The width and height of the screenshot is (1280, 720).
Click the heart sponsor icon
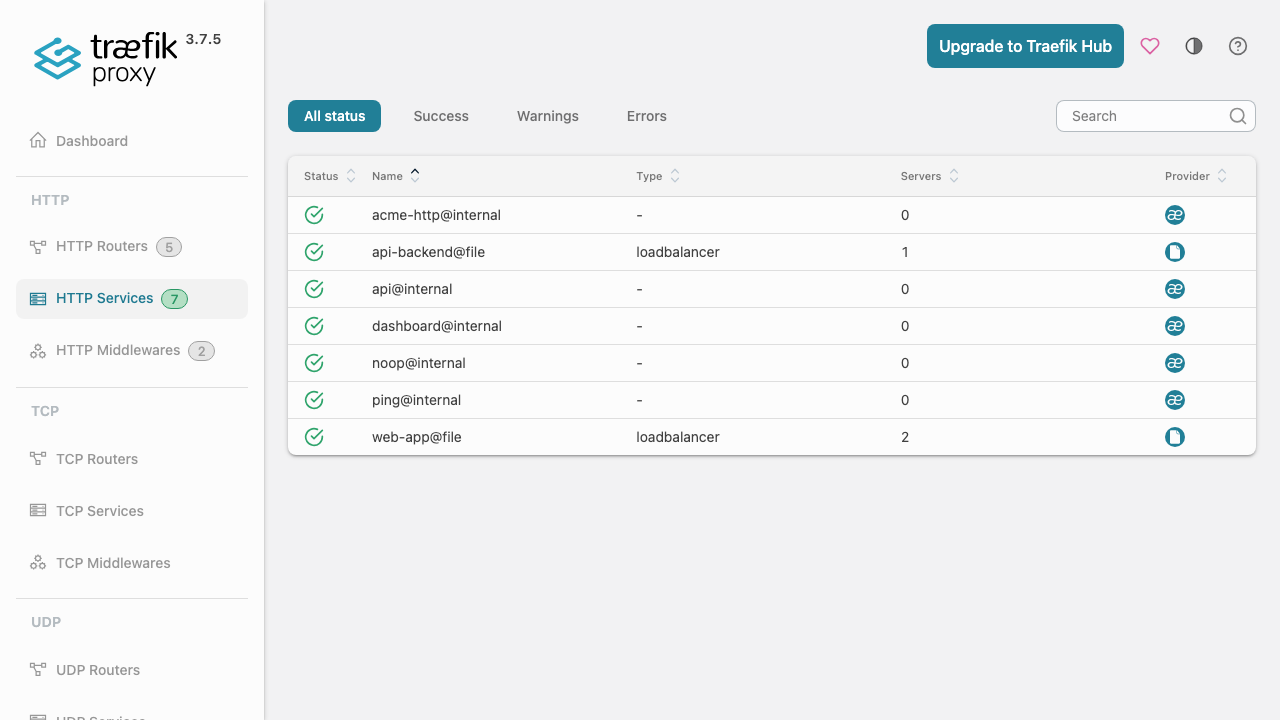pos(1150,46)
